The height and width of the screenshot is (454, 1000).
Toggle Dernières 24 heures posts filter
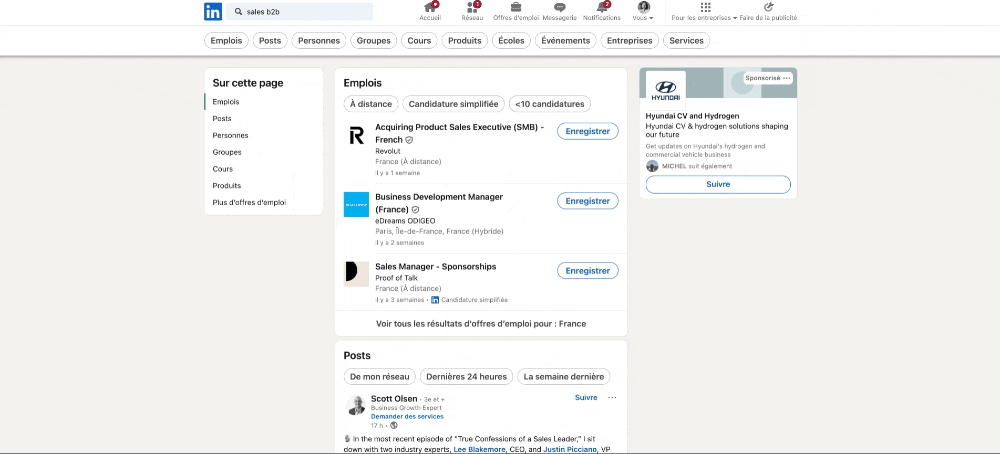click(x=466, y=377)
